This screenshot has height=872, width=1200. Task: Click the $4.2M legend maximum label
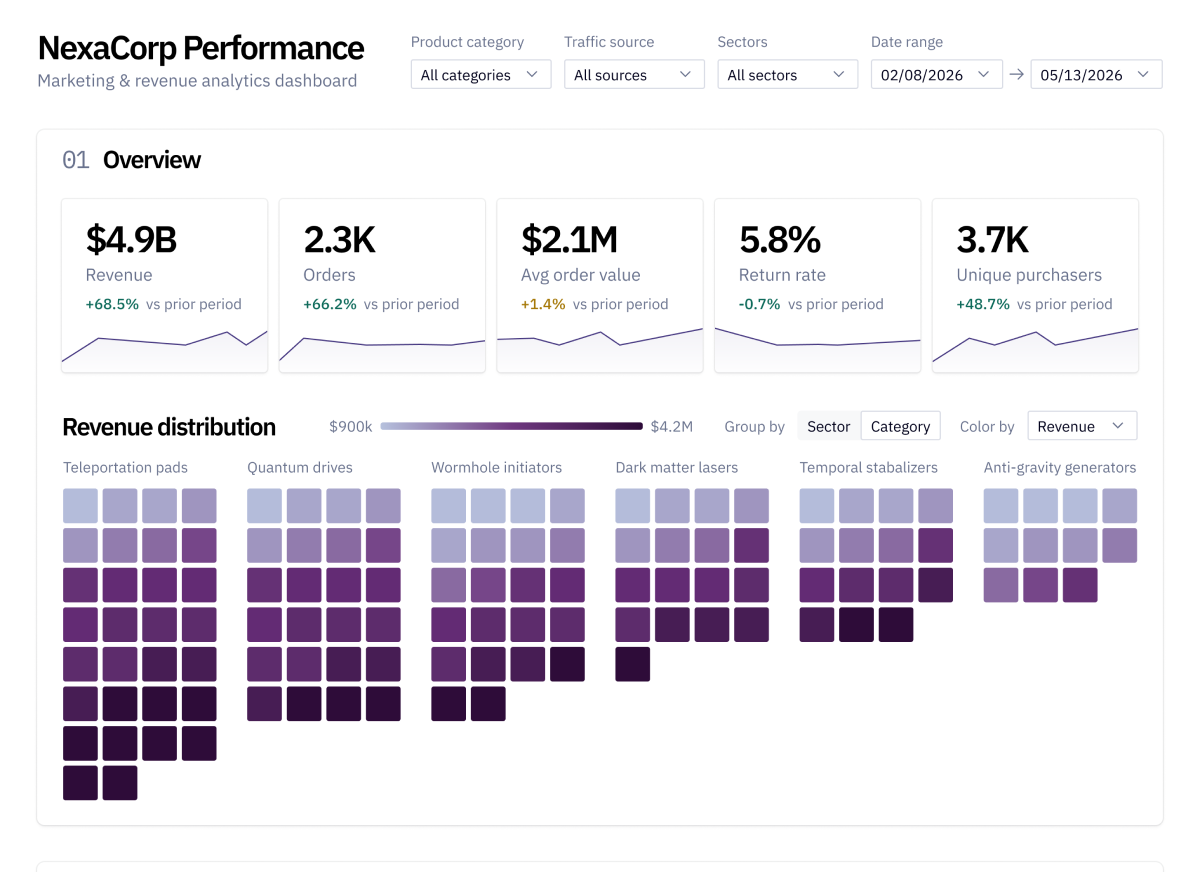[671, 427]
